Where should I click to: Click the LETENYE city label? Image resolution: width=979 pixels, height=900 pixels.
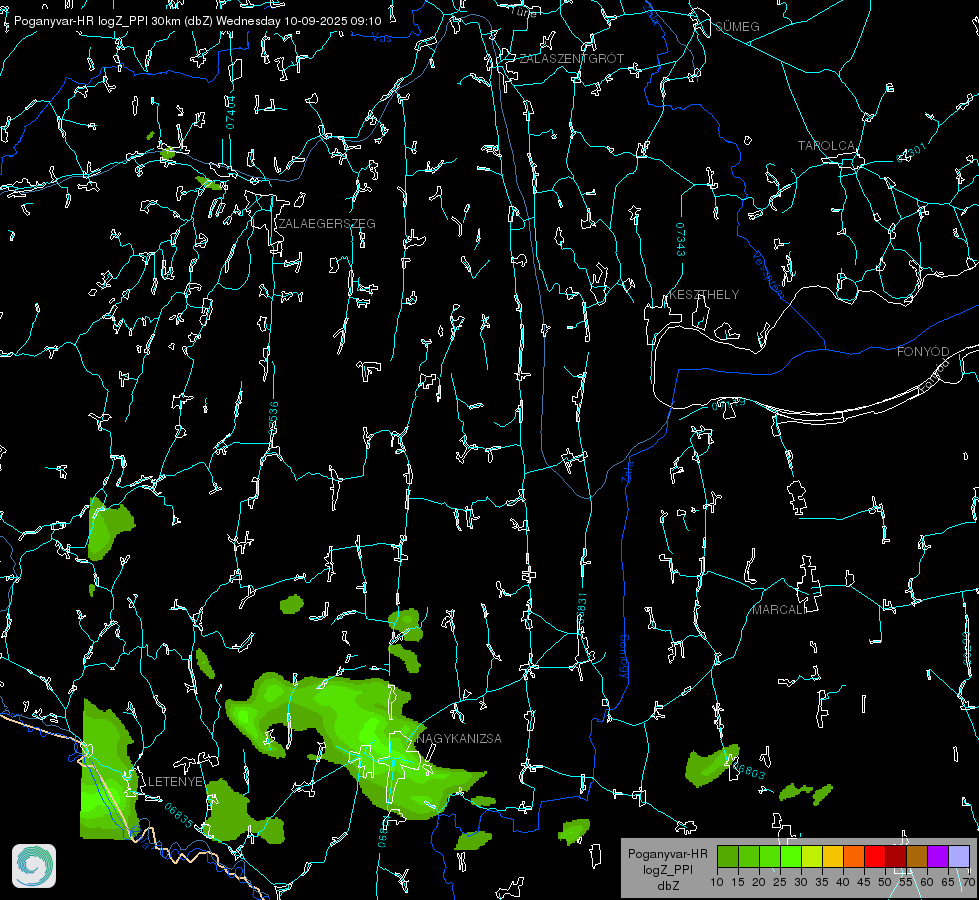[175, 782]
